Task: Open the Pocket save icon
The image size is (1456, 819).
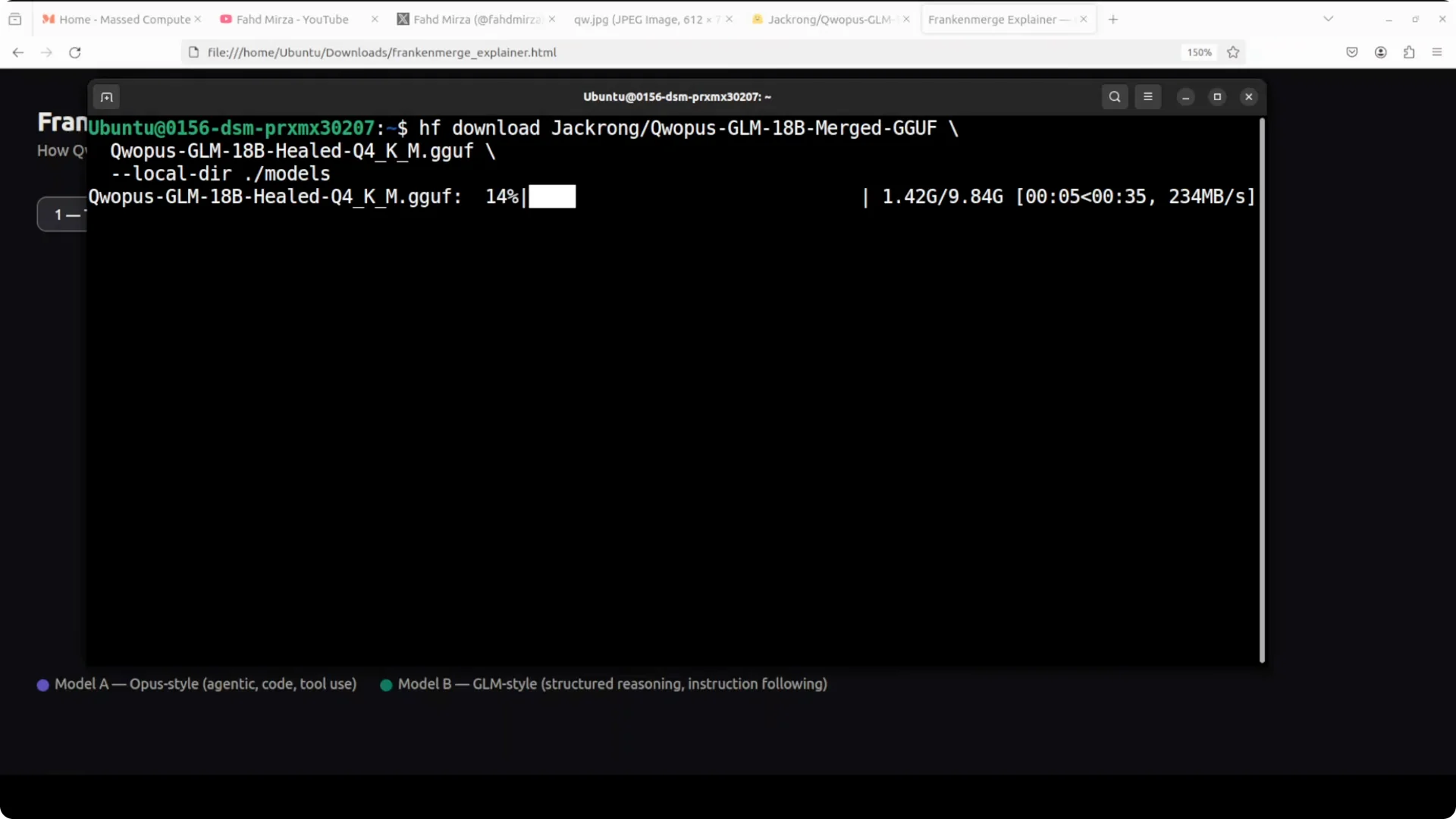Action: 1352,52
